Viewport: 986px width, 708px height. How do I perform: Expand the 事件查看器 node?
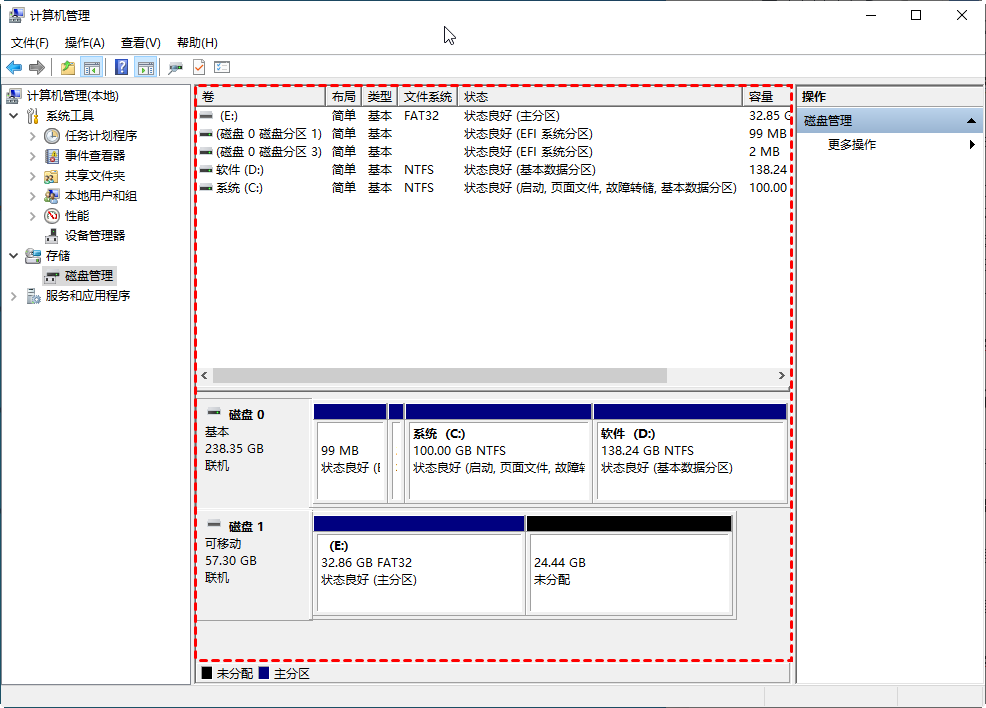[33, 156]
